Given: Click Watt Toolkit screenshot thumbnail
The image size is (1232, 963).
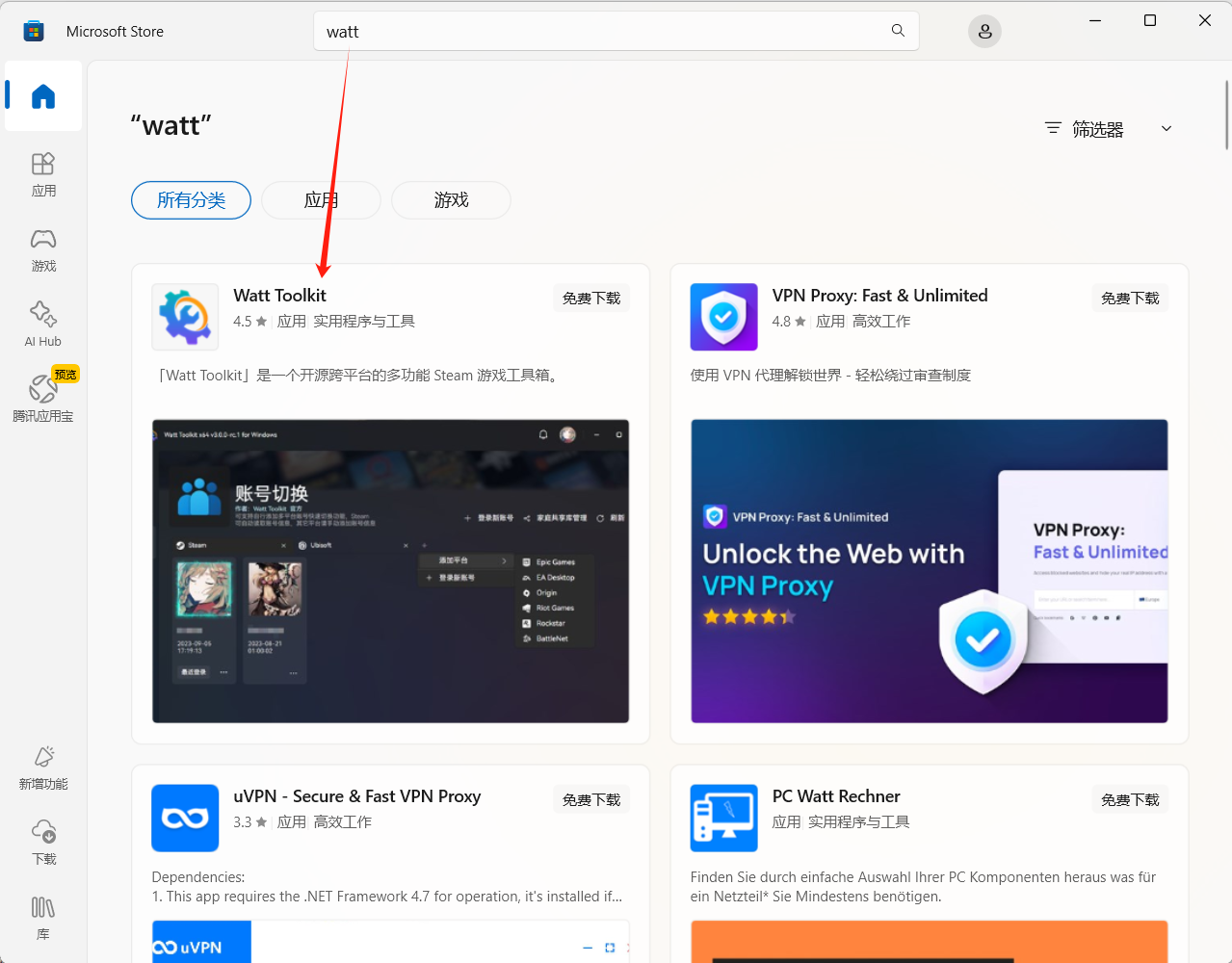Looking at the screenshot, I should click(390, 571).
